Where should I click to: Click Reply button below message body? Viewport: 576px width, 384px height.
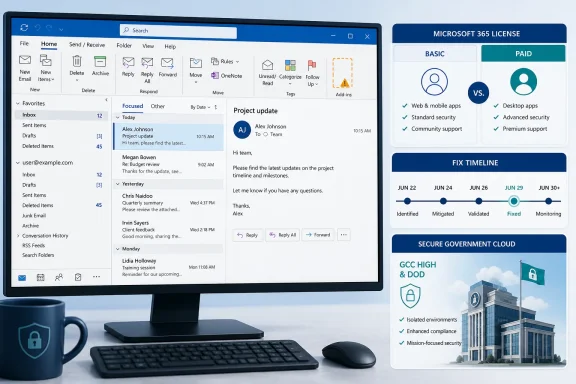pyautogui.click(x=248, y=235)
